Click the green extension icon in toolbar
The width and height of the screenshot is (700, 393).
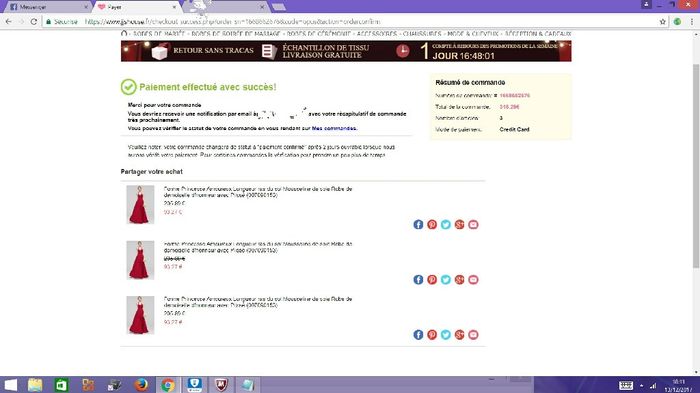[677, 21]
